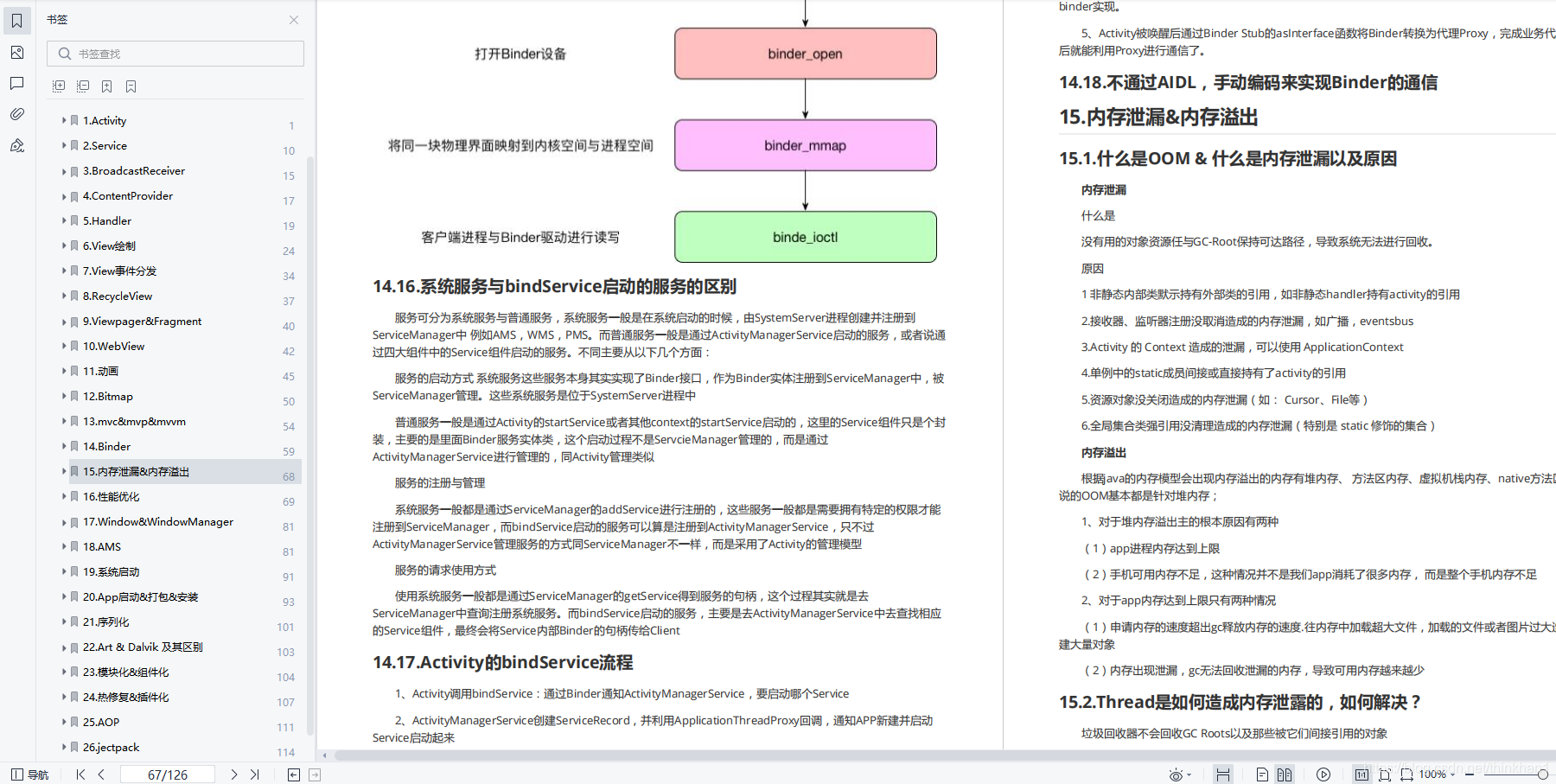Go back to previous view
This screenshot has height=784, width=1556.
click(x=294, y=774)
